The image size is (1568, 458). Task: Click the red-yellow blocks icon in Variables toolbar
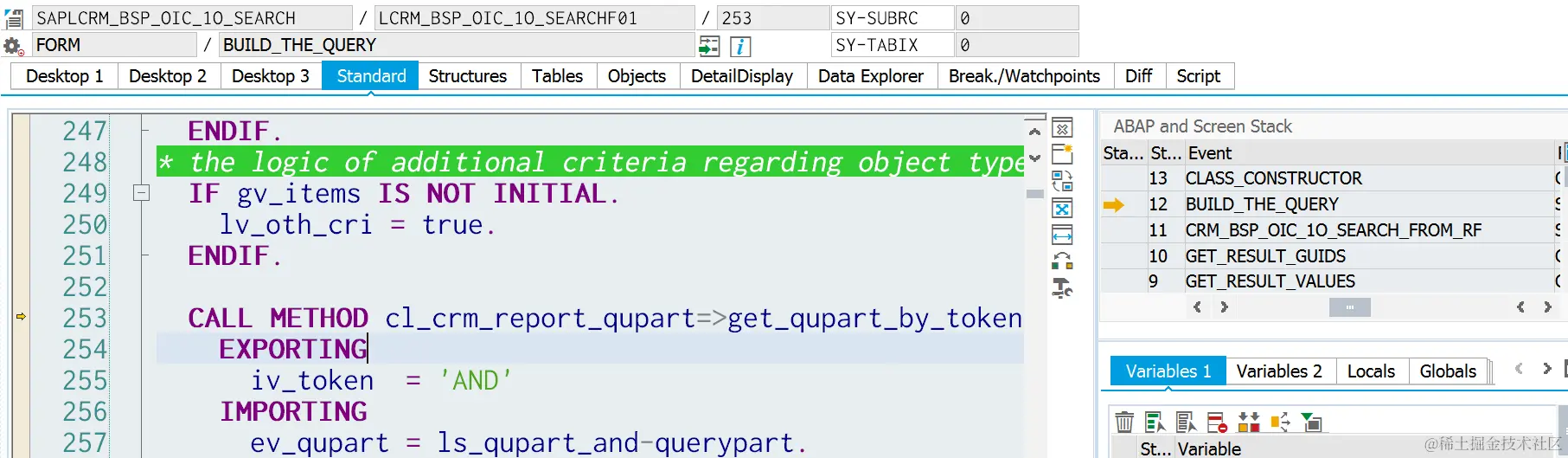(x=1248, y=422)
